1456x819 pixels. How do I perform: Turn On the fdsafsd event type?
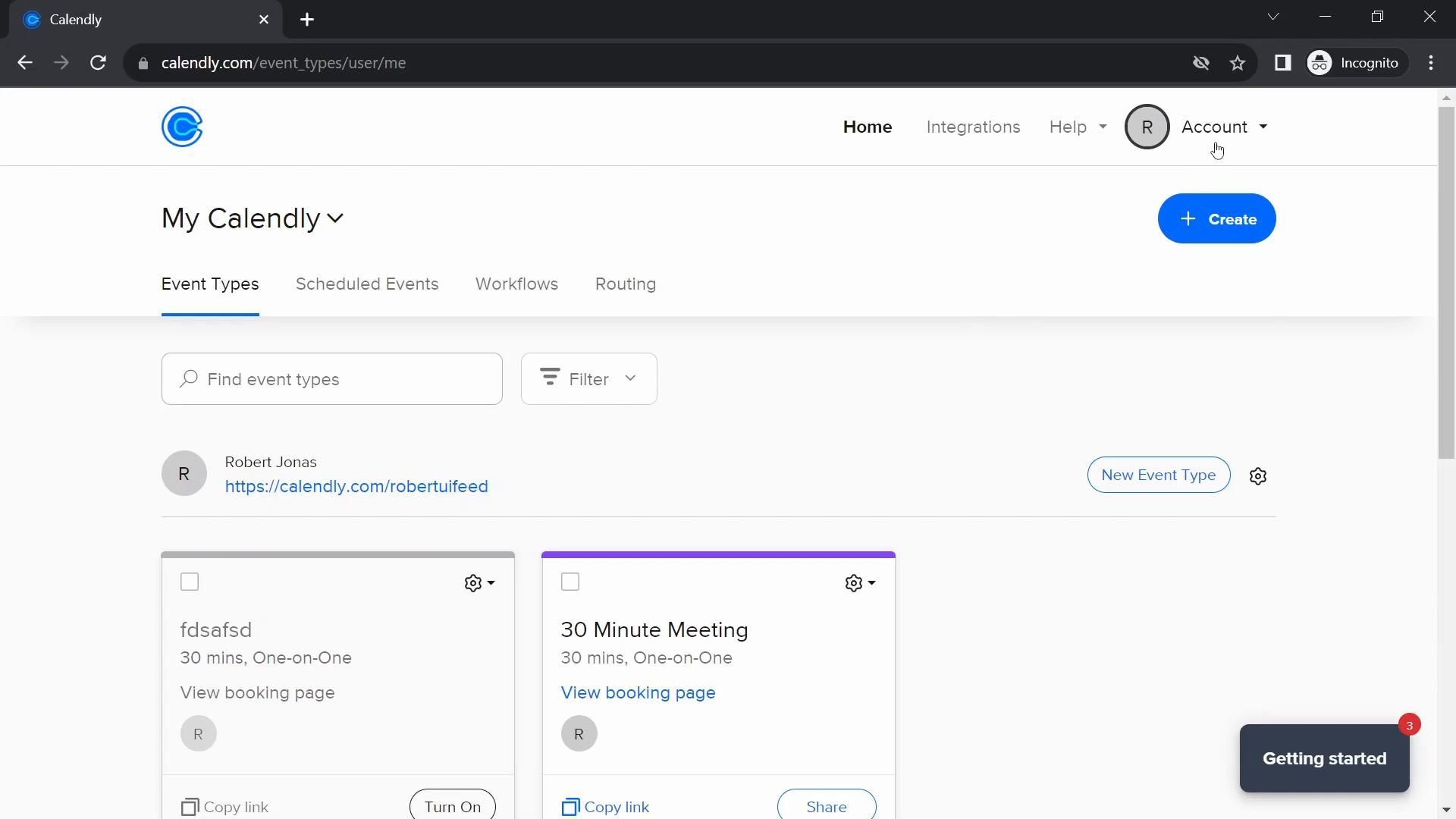[452, 806]
